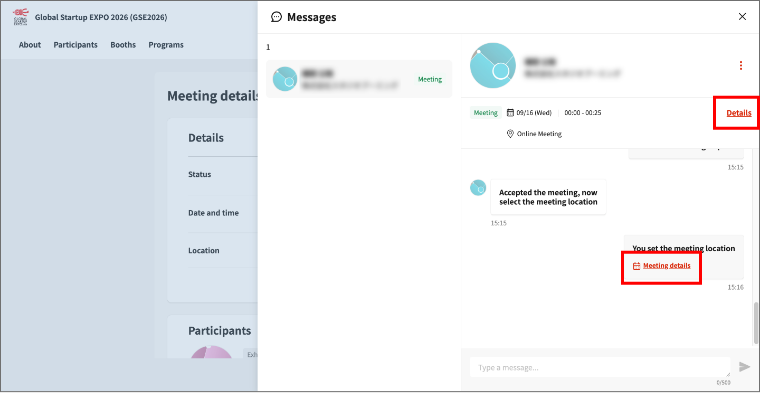Click the avatar in the conversation list
The width and height of the screenshot is (760, 393).
(285, 79)
